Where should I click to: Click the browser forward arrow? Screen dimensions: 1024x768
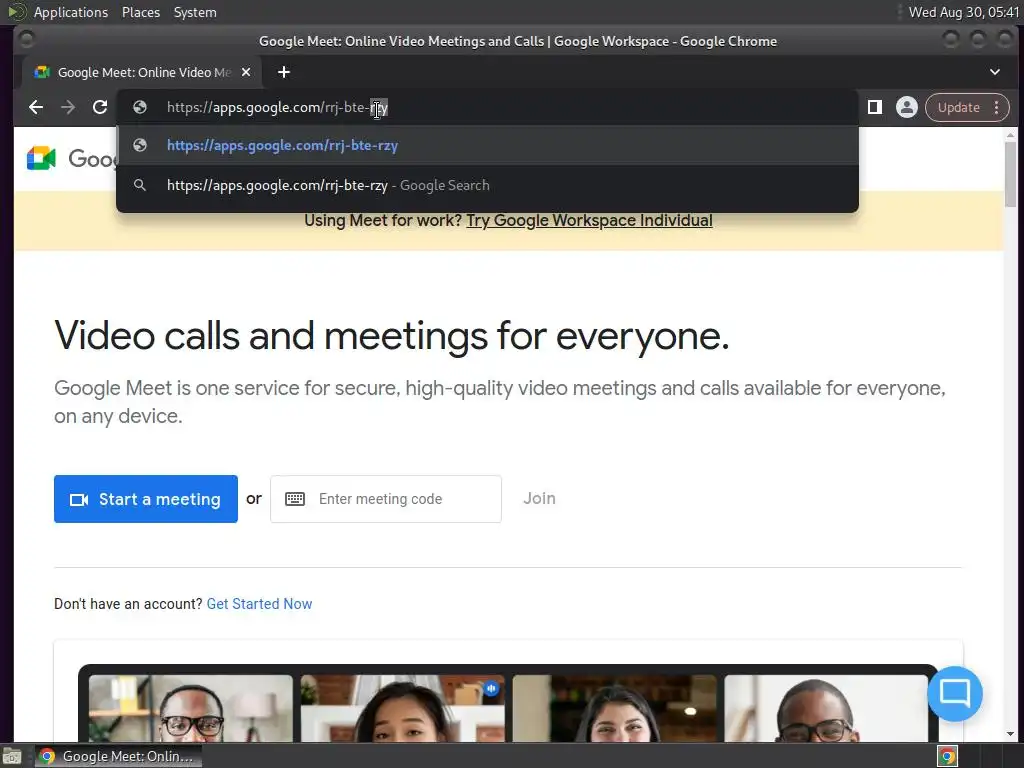click(68, 107)
